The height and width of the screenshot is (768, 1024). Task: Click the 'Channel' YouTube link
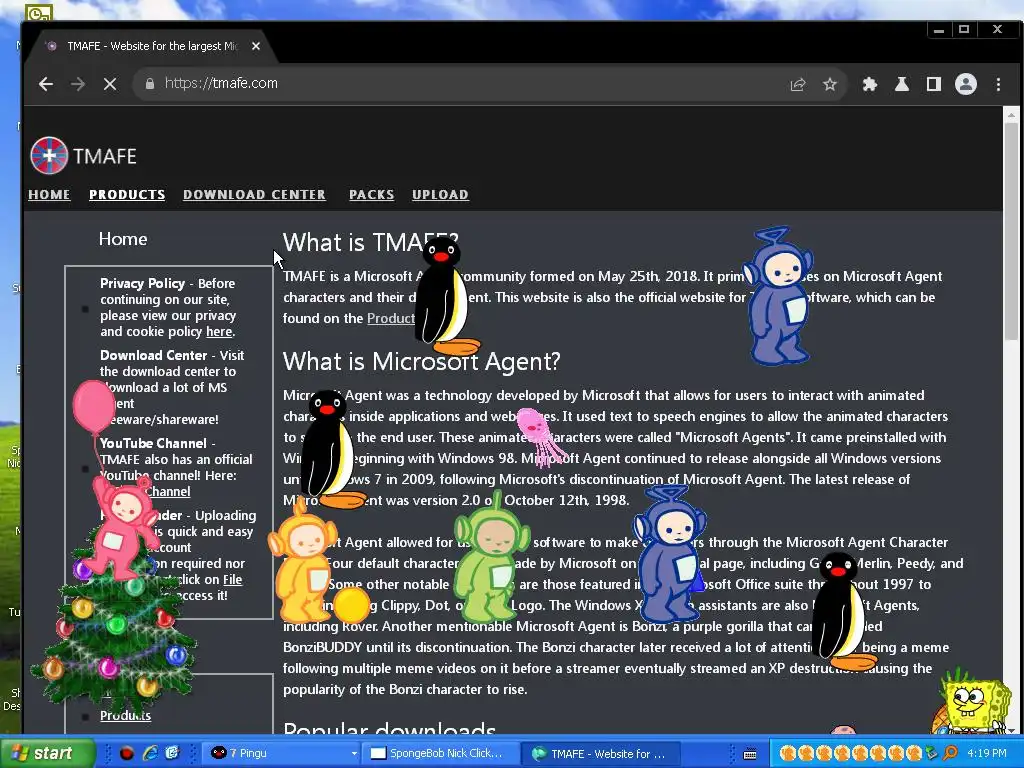pyautogui.click(x=168, y=492)
